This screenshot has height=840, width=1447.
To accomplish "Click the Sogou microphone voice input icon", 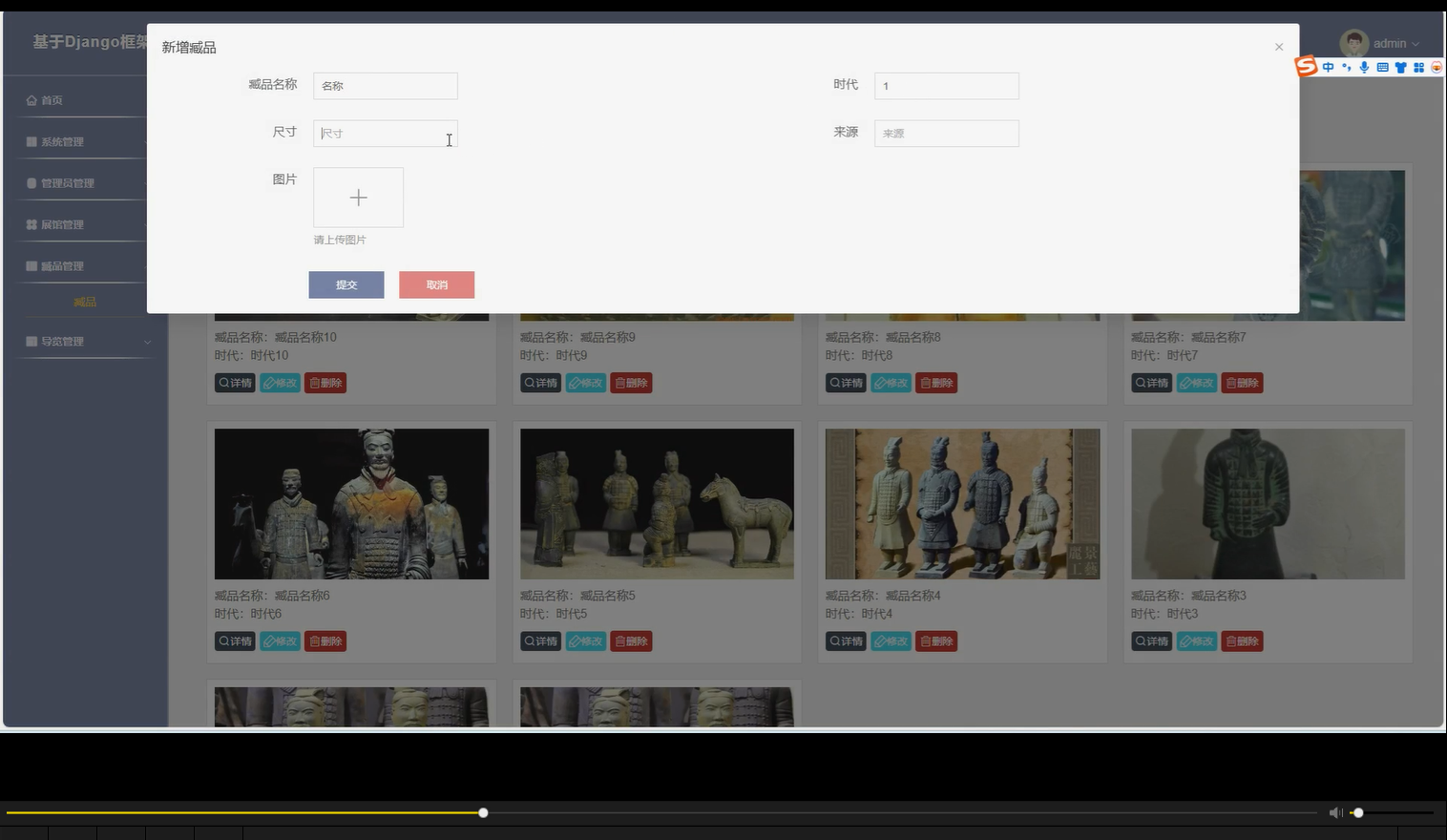I will tap(1364, 67).
